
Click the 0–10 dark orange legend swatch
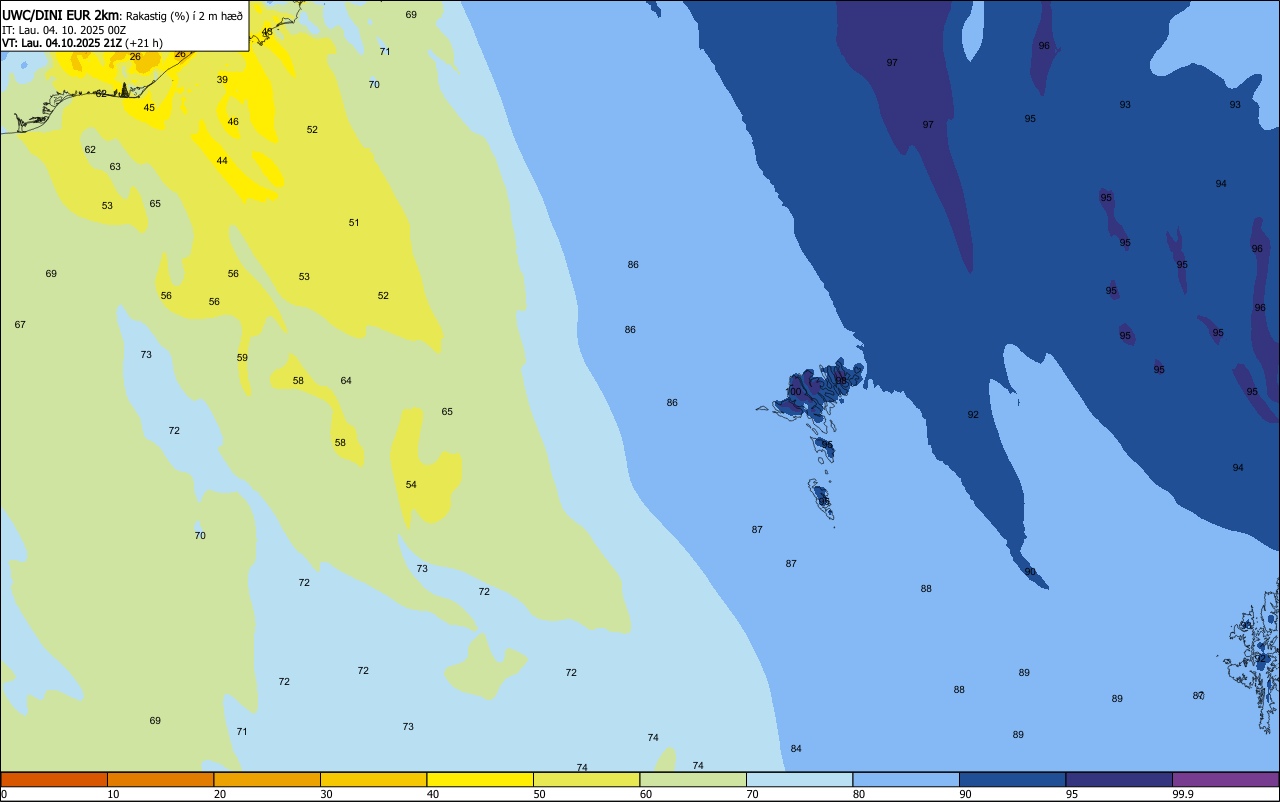point(54,779)
